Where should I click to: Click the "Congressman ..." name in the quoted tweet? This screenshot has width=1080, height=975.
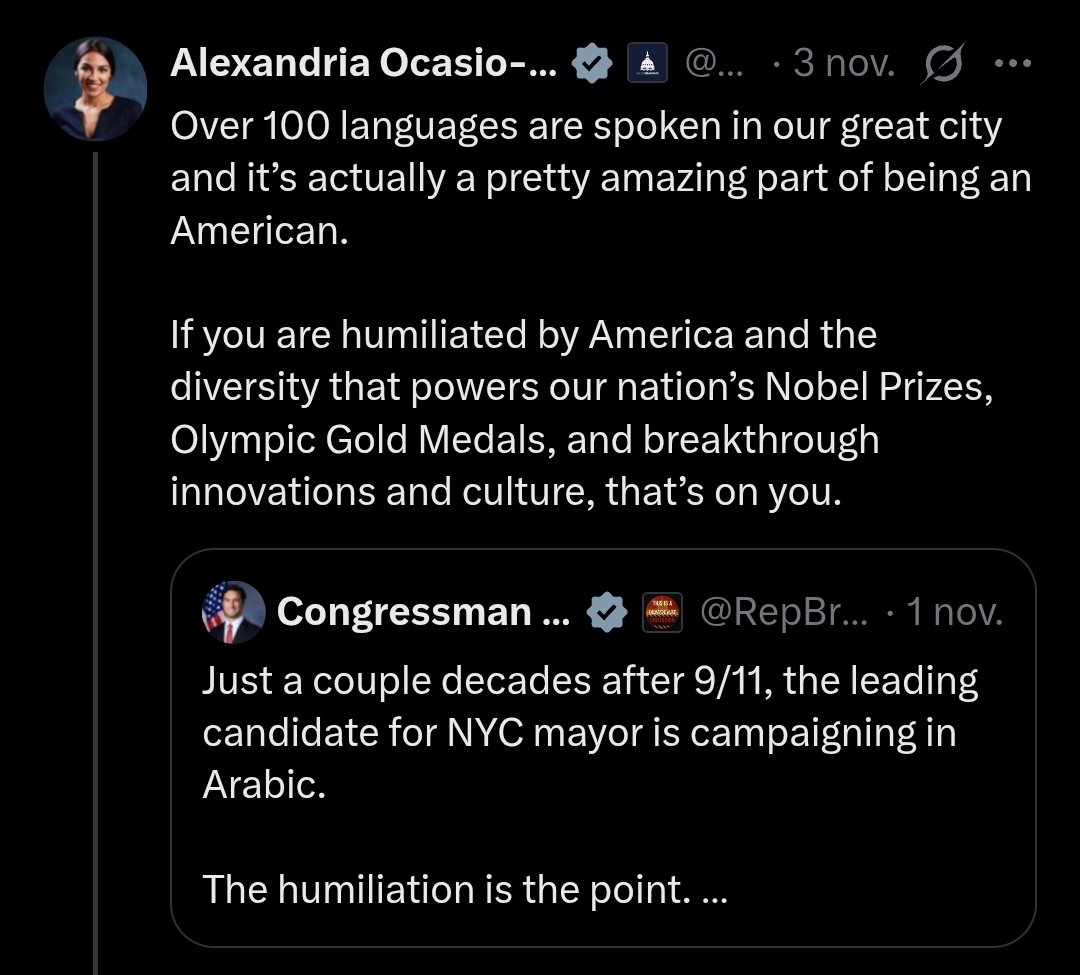(422, 612)
